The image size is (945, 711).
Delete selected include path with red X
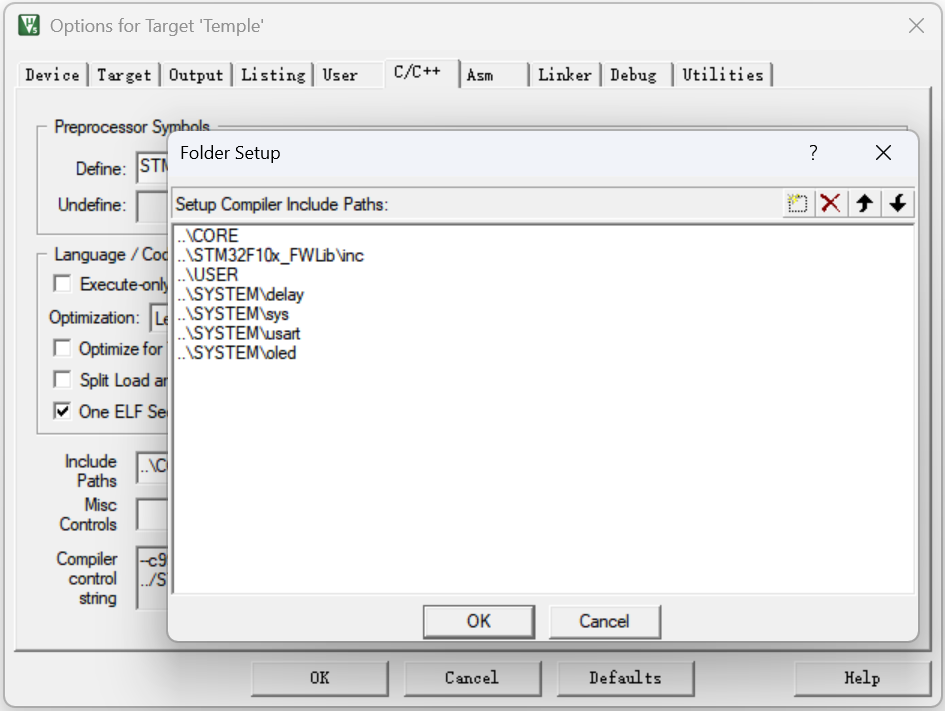[830, 204]
